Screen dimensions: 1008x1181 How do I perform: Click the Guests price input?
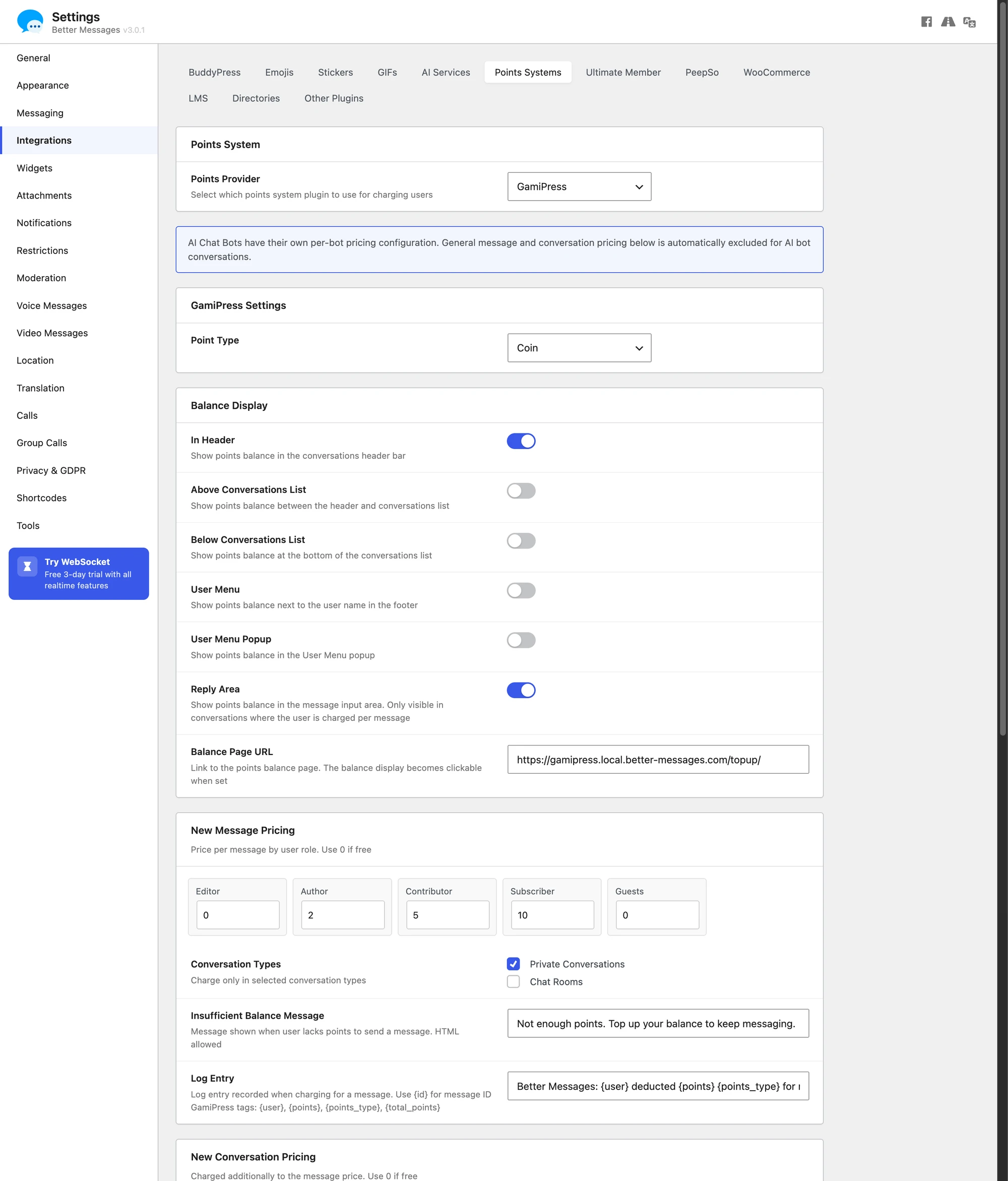657,915
